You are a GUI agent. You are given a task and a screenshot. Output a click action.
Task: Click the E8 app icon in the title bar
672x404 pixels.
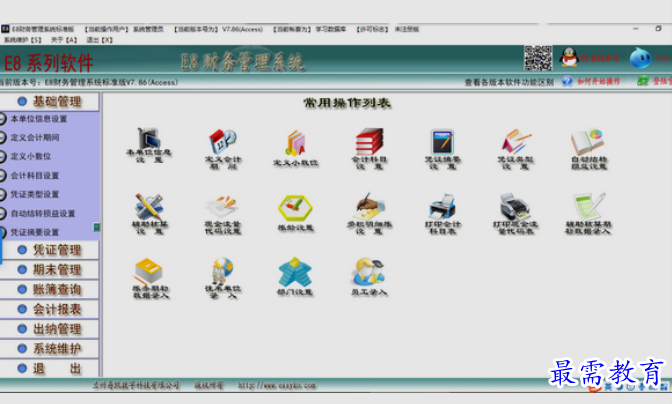5,29
